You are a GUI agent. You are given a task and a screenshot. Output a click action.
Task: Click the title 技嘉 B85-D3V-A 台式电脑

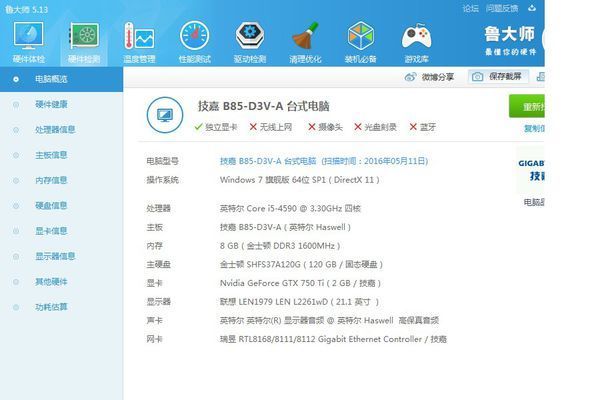263,106
